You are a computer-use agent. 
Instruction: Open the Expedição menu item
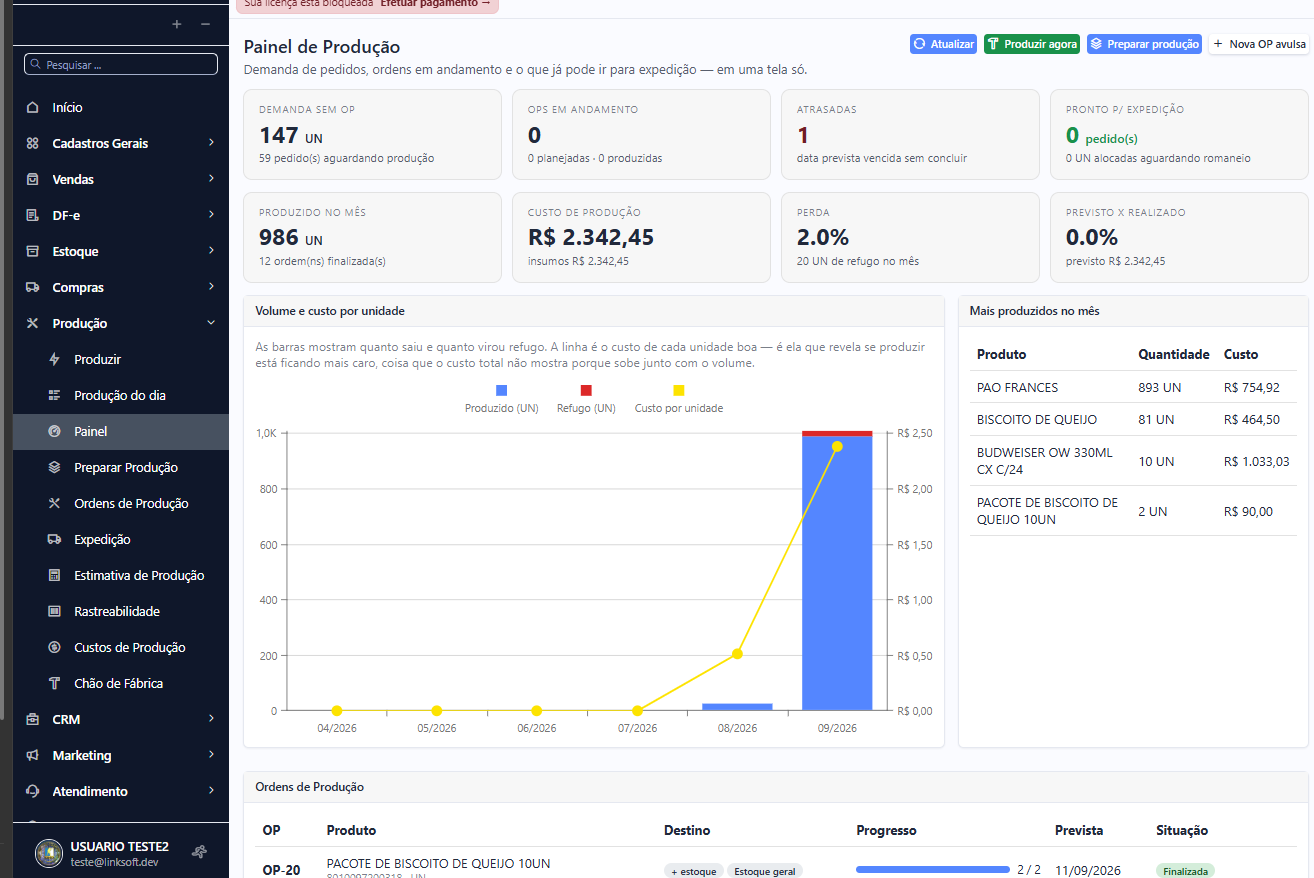point(121,539)
